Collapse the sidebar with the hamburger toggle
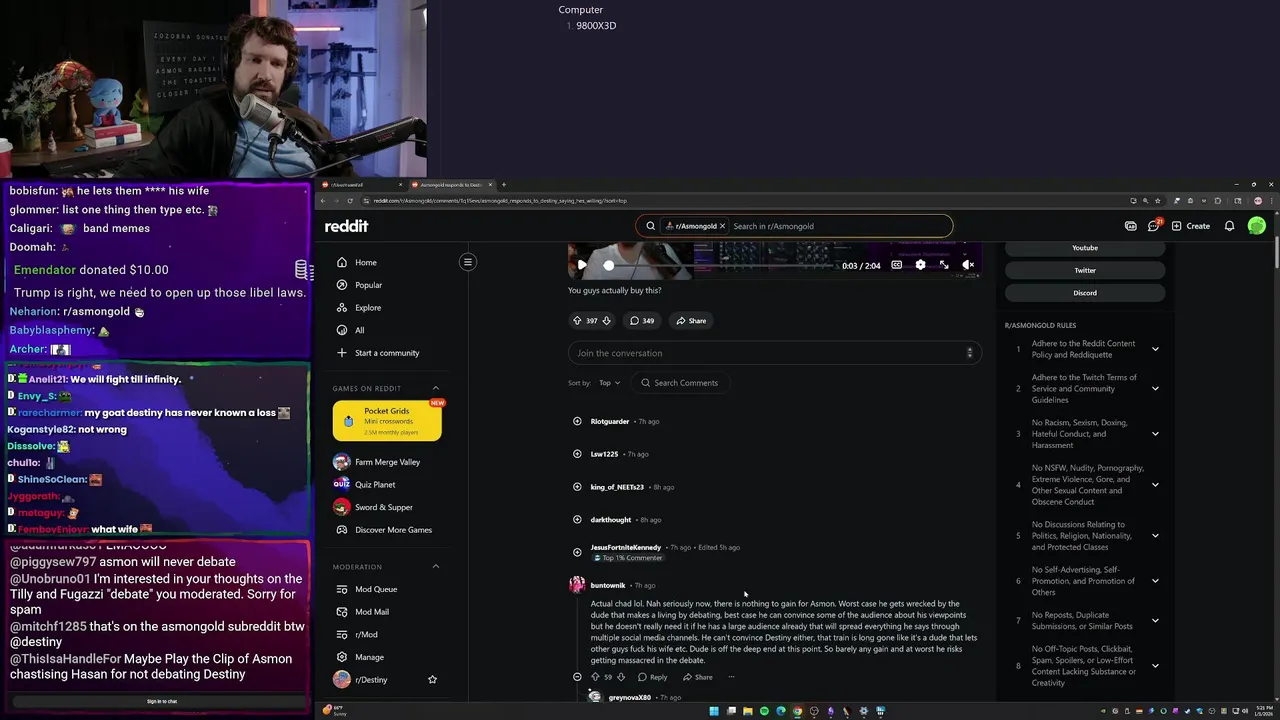The height and width of the screenshot is (720, 1280). click(x=467, y=262)
